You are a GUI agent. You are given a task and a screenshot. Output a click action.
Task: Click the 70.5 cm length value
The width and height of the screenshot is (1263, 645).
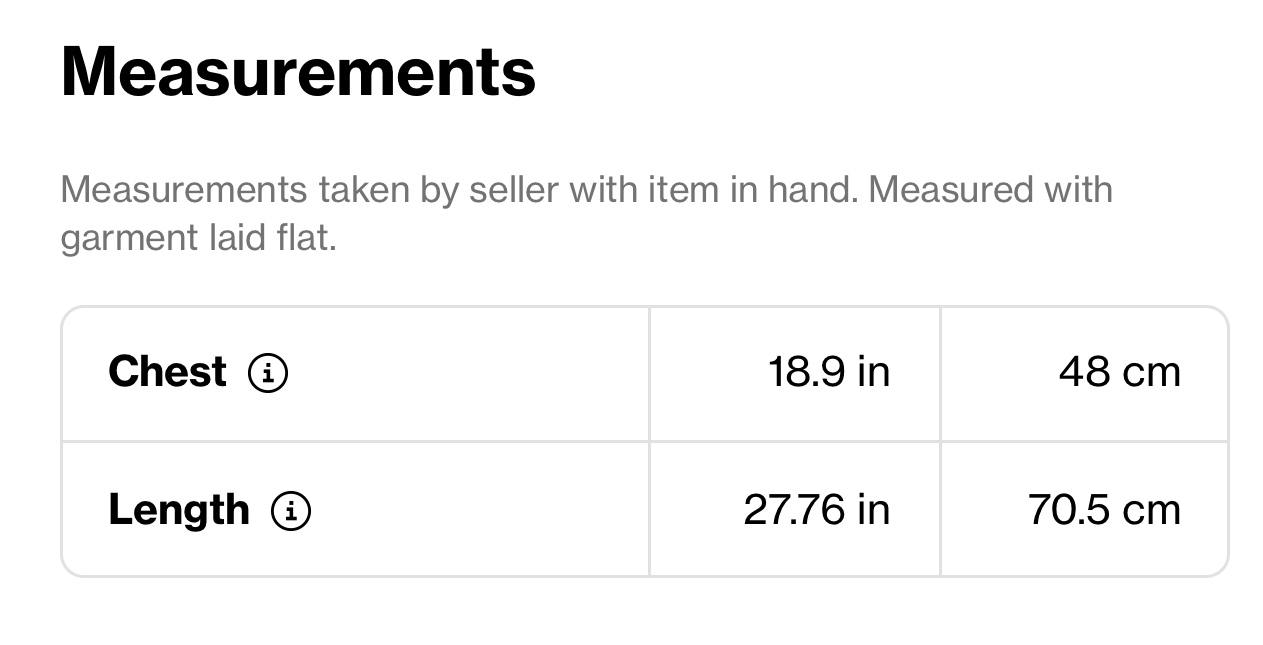[1105, 510]
